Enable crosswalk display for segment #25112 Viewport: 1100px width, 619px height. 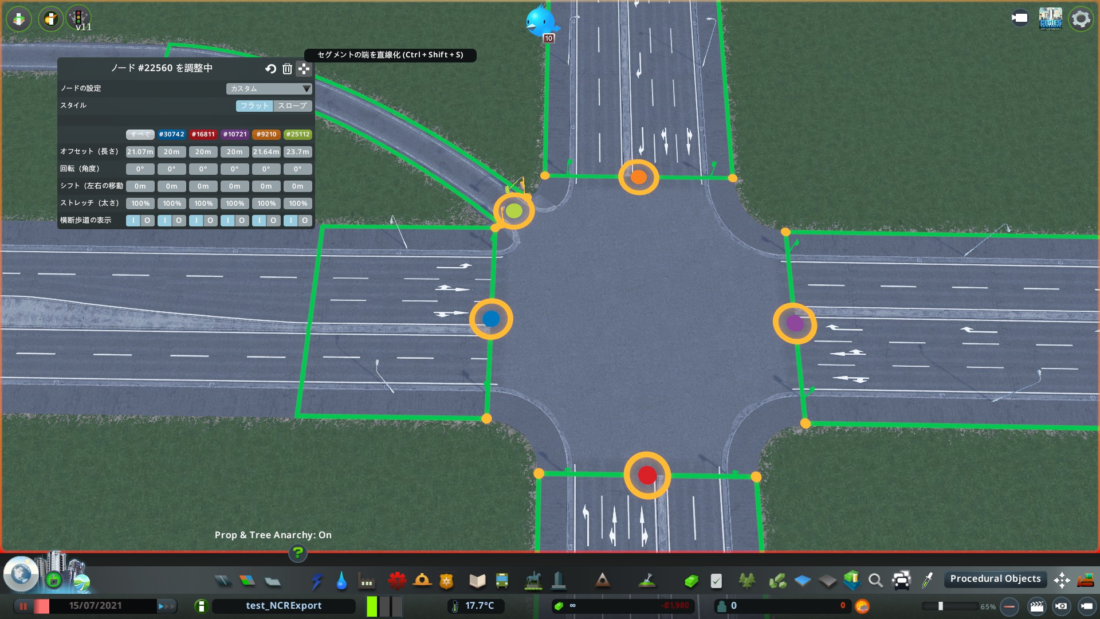tap(292, 221)
